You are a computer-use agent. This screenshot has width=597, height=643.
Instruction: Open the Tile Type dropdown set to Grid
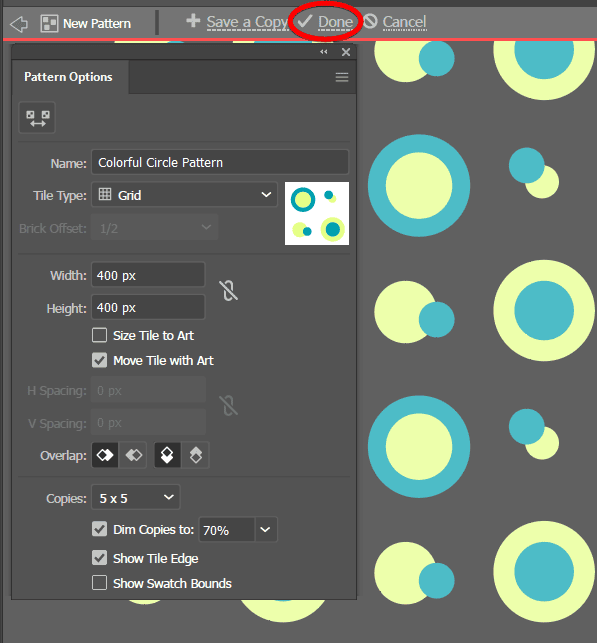click(x=185, y=195)
